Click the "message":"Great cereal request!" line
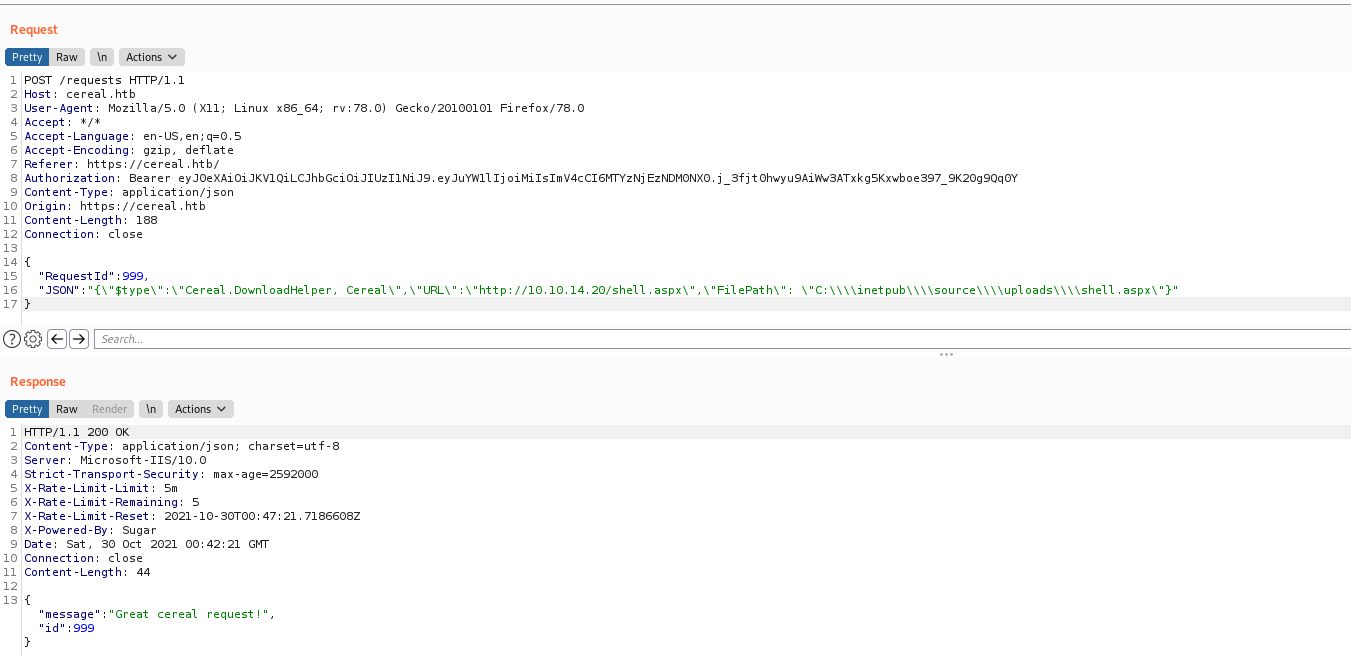This screenshot has width=1351, height=657. click(x=156, y=614)
